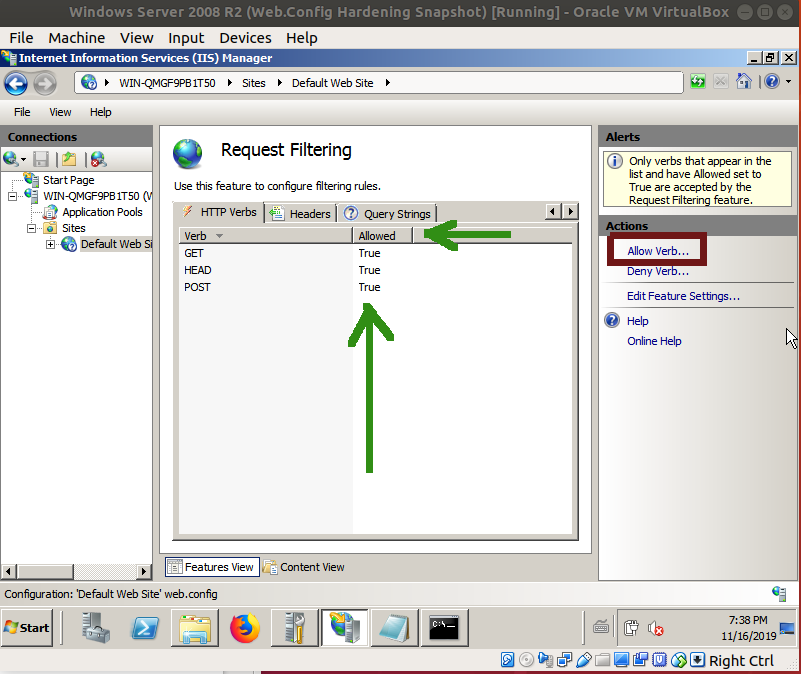Image resolution: width=801 pixels, height=674 pixels.
Task: Open the Notepad taskbar icon
Action: [x=394, y=628]
